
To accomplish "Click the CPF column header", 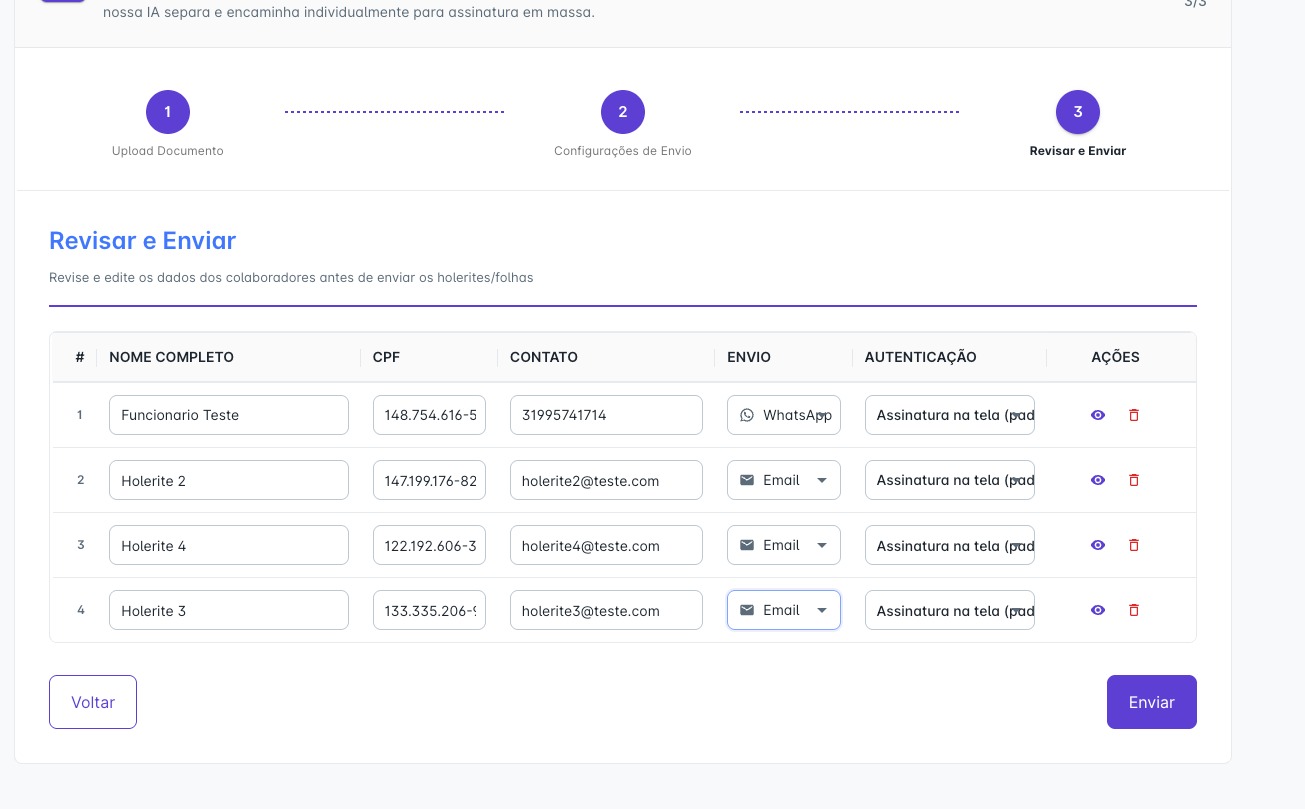I will 386,357.
